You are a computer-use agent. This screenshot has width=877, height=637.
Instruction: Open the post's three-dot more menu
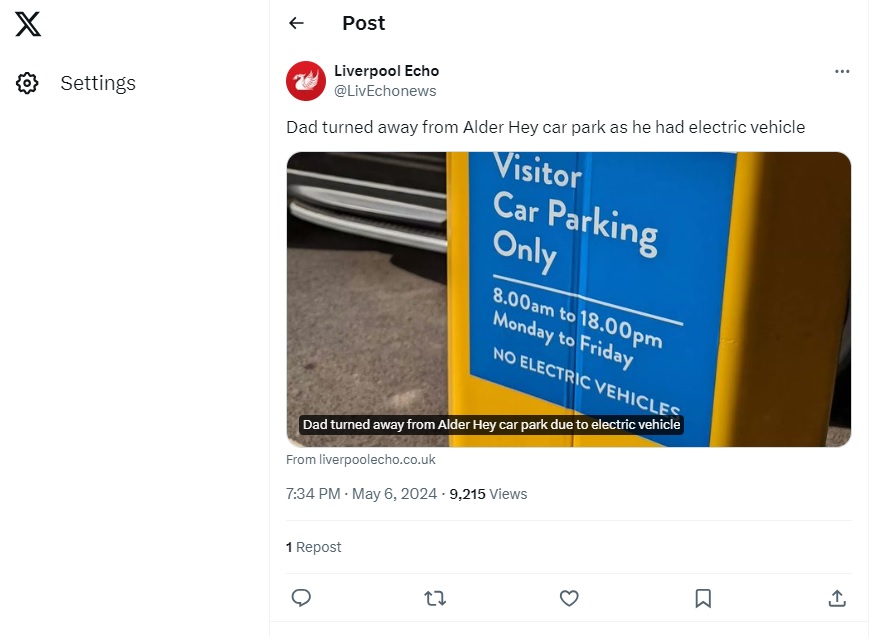(842, 71)
